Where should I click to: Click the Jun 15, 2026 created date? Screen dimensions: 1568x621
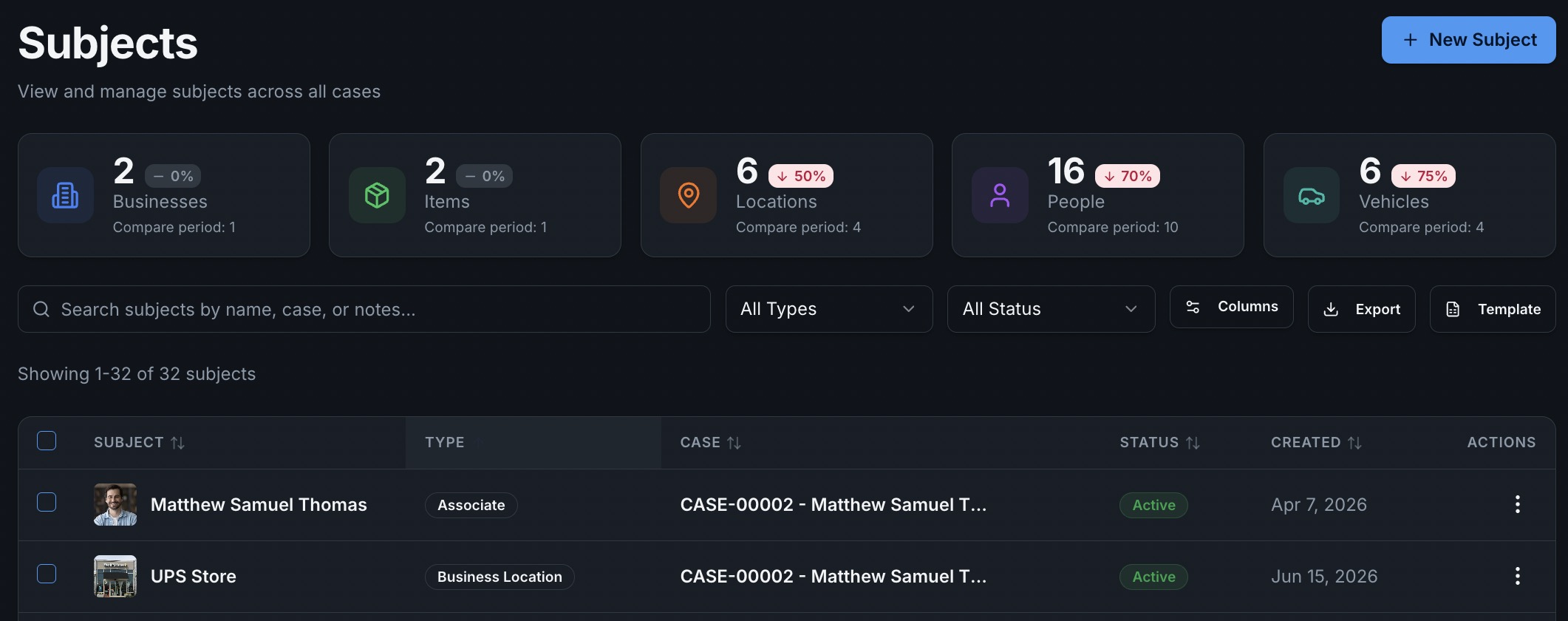(1324, 577)
